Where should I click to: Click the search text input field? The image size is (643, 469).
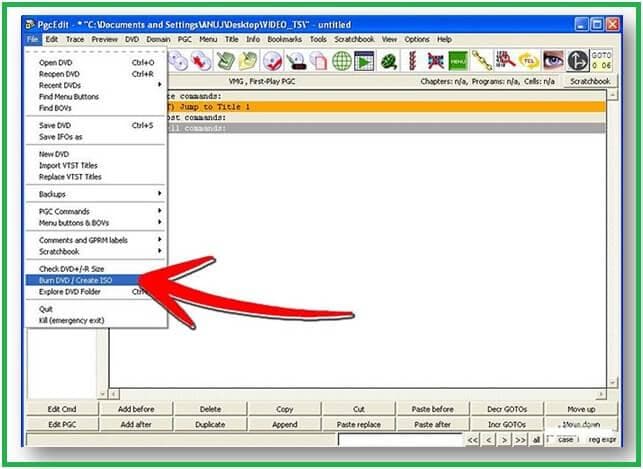click(401, 439)
